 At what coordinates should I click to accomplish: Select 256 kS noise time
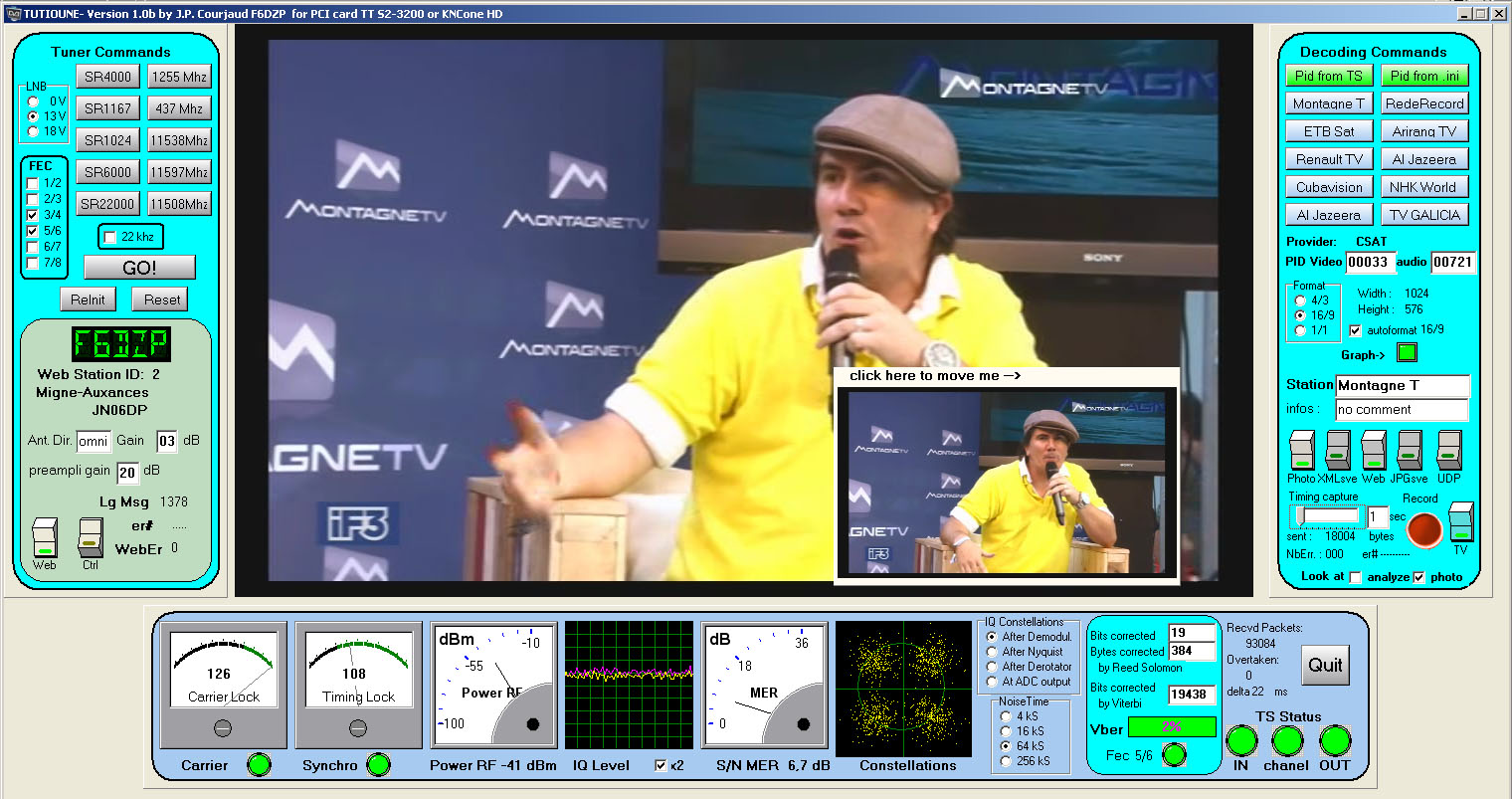point(1006,761)
